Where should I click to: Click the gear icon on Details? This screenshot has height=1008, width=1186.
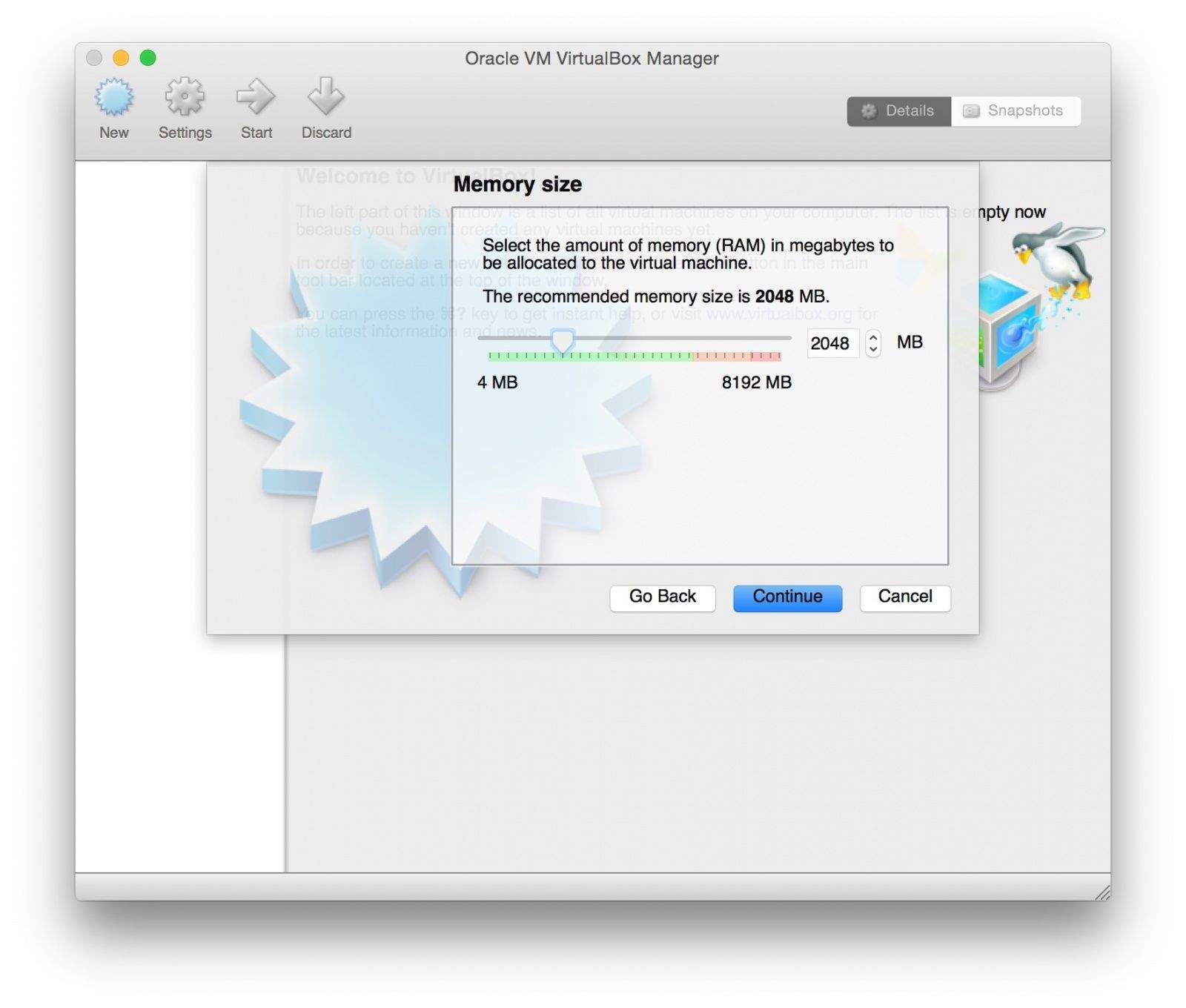[x=868, y=111]
